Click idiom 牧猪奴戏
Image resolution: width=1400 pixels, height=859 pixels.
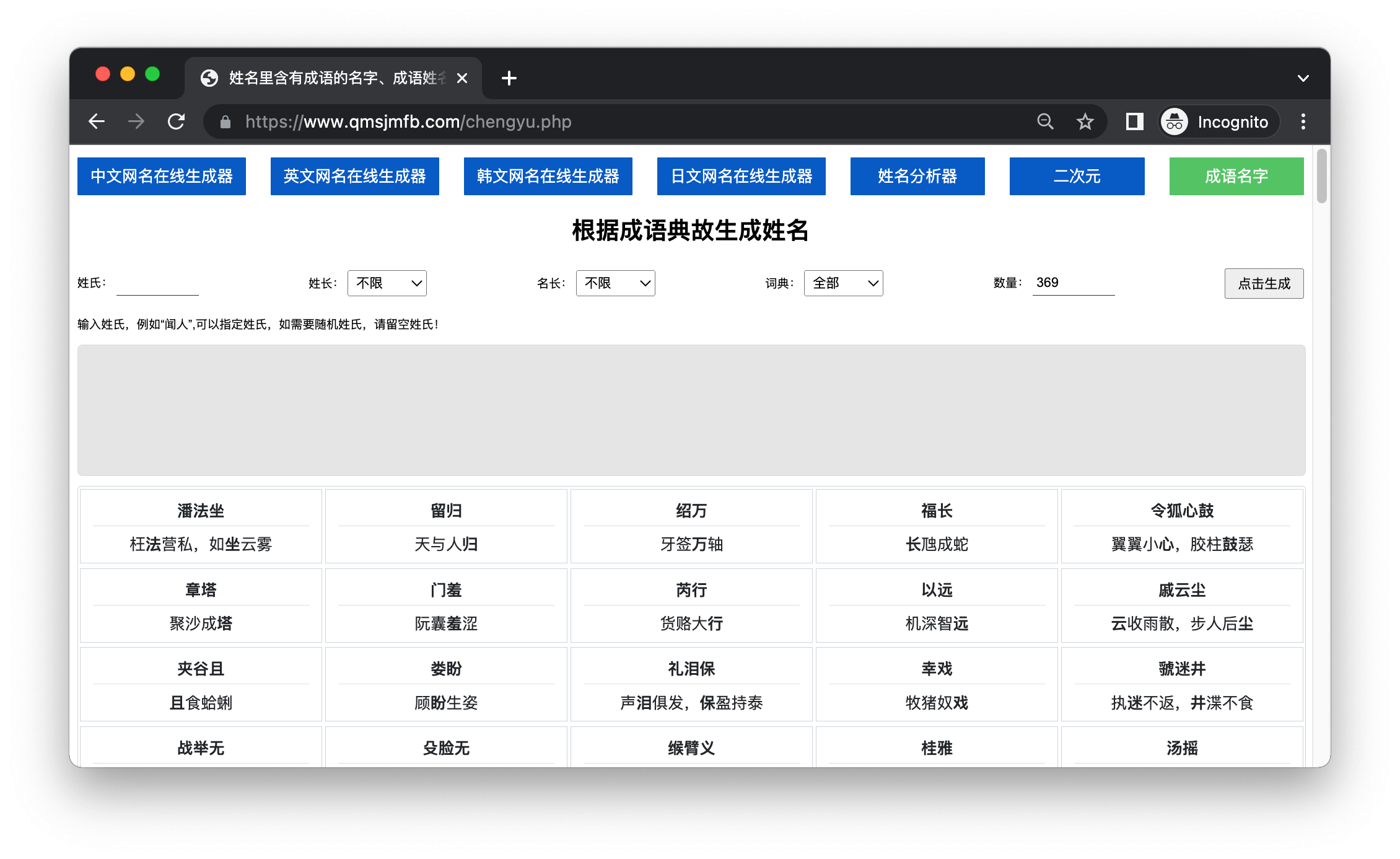[937, 703]
